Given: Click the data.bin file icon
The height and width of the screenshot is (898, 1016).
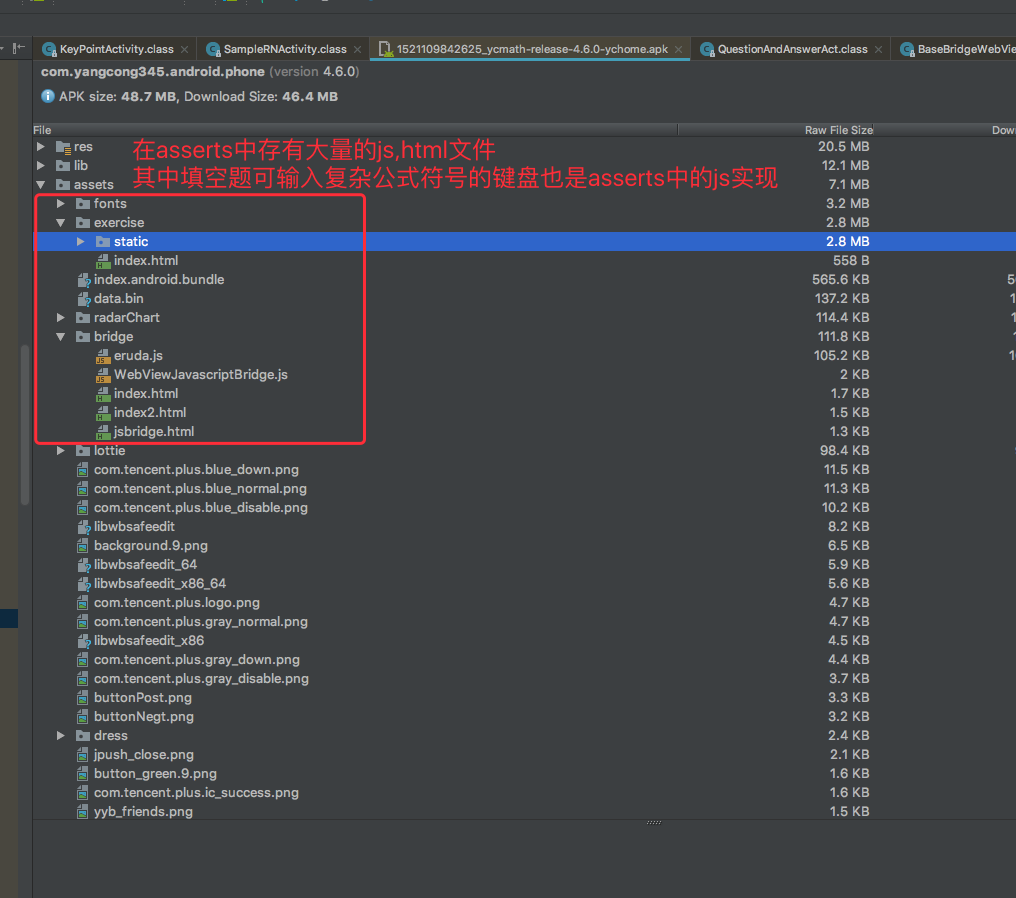Looking at the screenshot, I should tap(83, 299).
